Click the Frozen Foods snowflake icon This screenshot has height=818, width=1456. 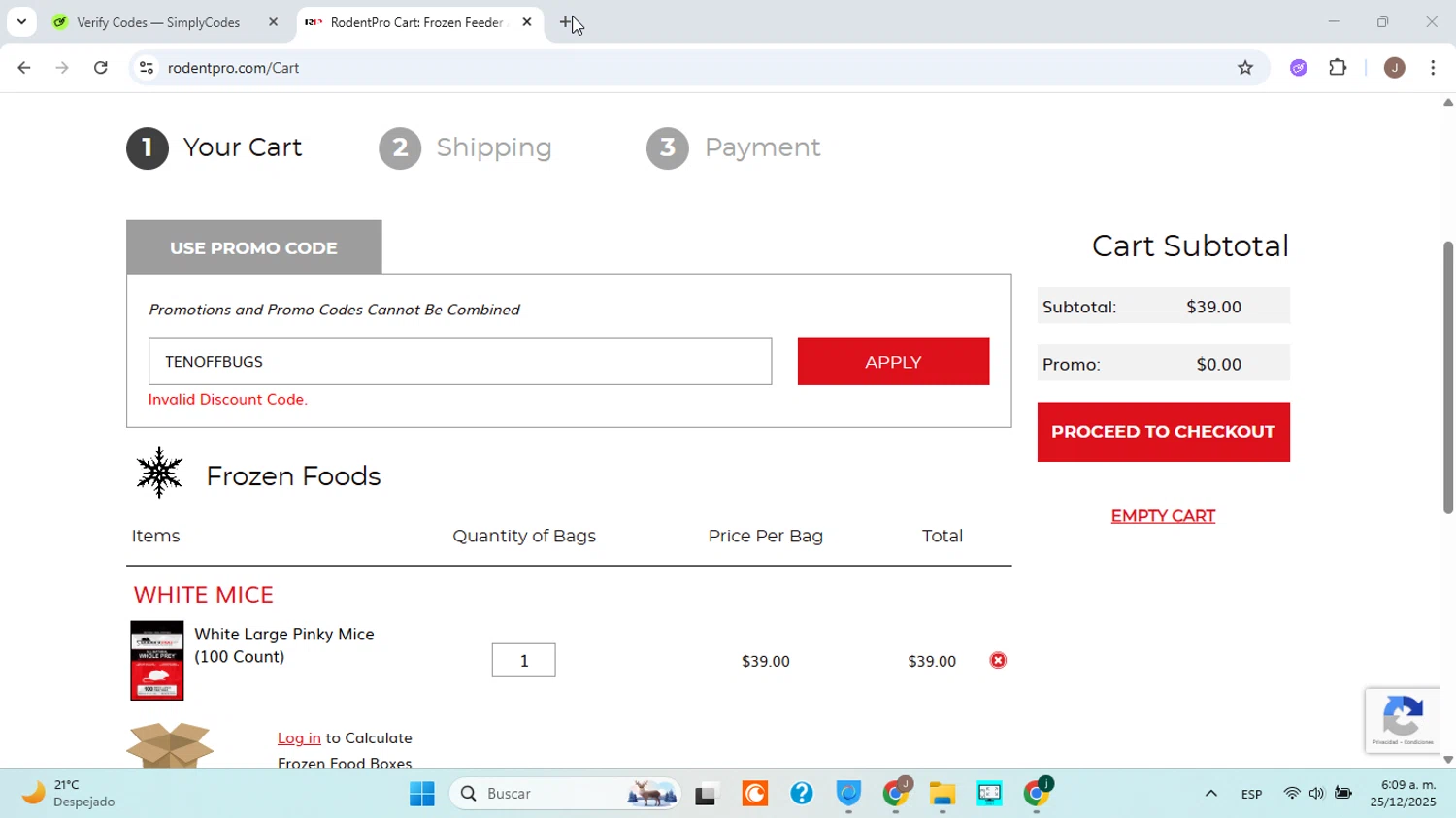pos(159,474)
